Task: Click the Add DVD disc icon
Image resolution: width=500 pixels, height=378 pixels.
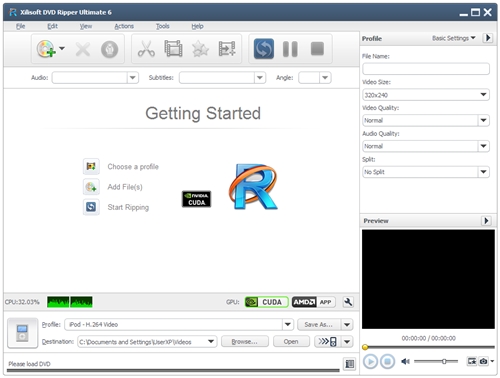Action: click(46, 49)
